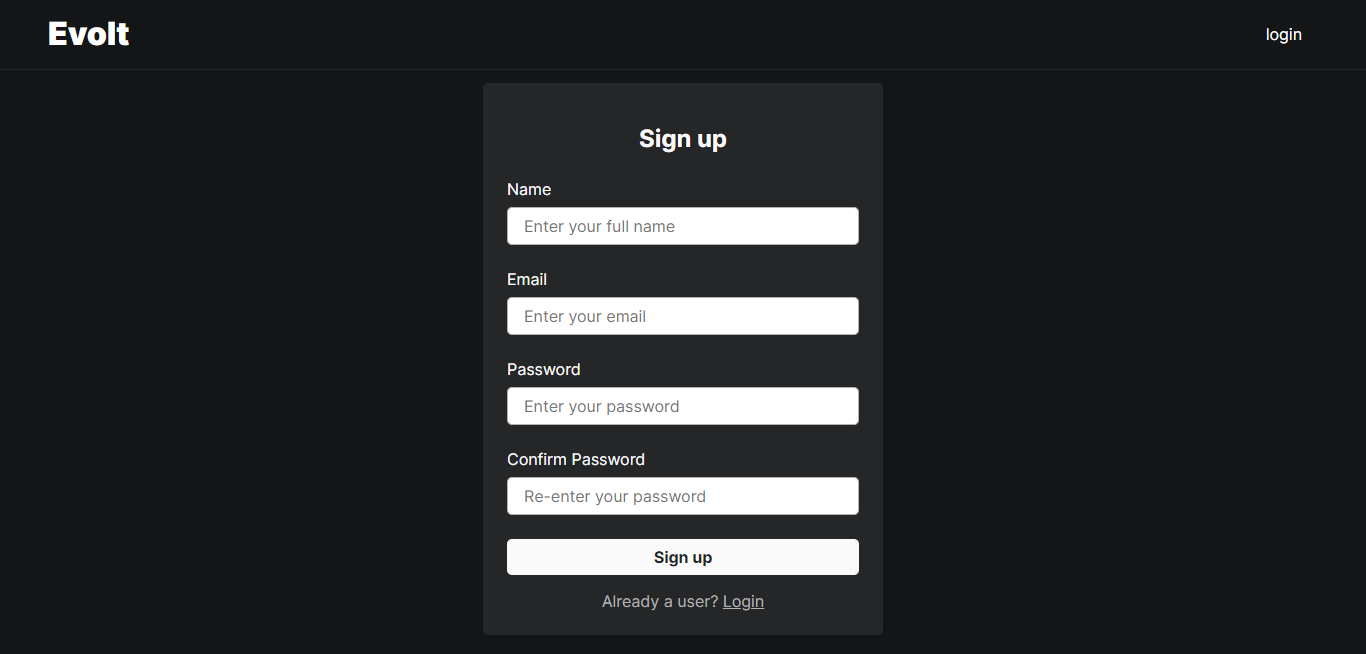Click the Name label above its field

point(529,189)
